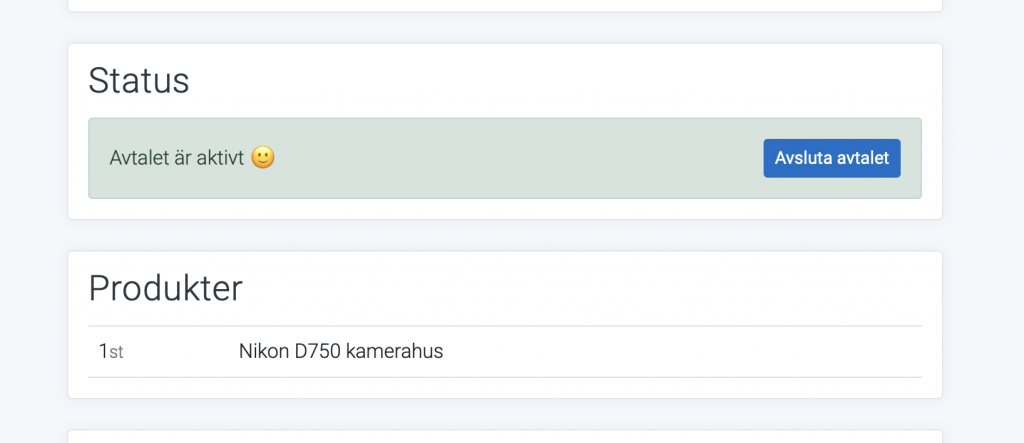Click grey page background between the cards
This screenshot has height=443, width=1024.
(x=505, y=235)
